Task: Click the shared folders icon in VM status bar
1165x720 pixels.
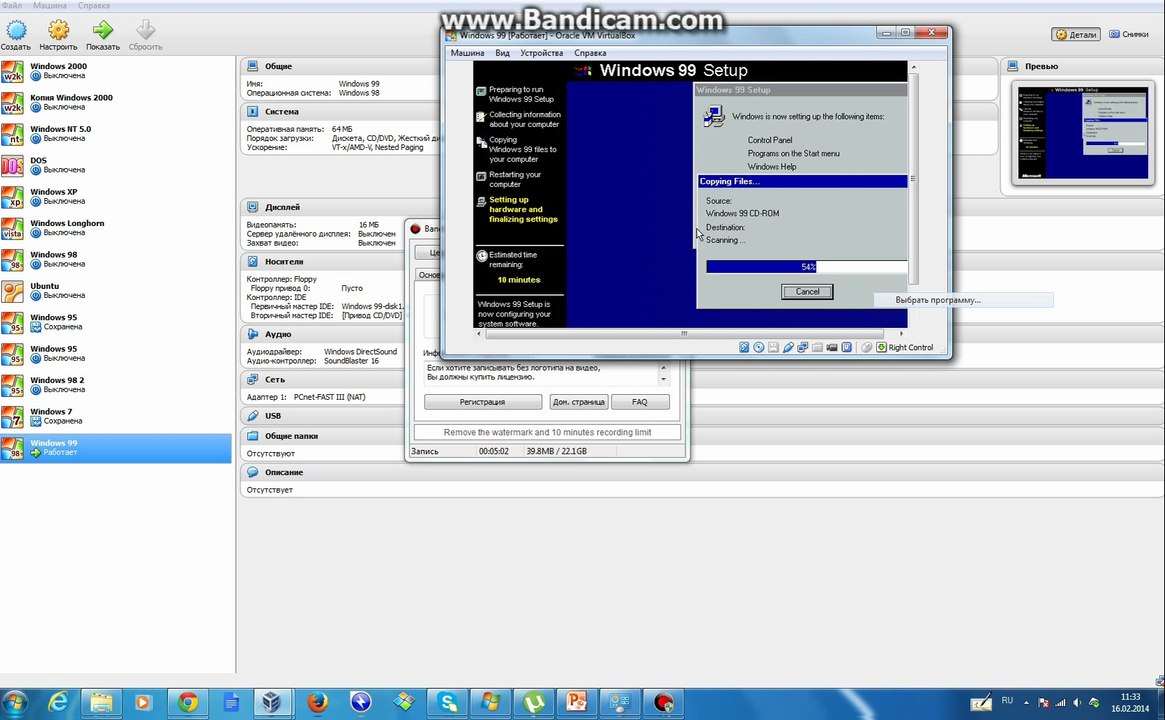Action: tap(817, 347)
